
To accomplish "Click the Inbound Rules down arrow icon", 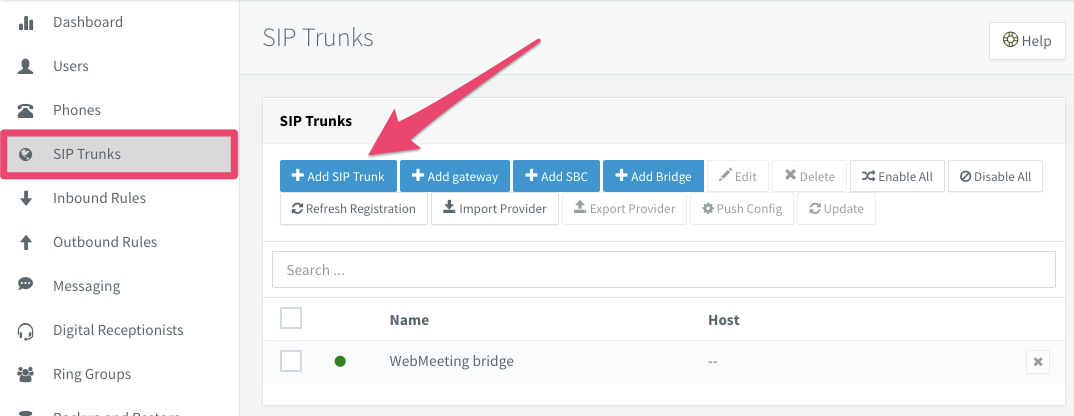I will [x=26, y=199].
